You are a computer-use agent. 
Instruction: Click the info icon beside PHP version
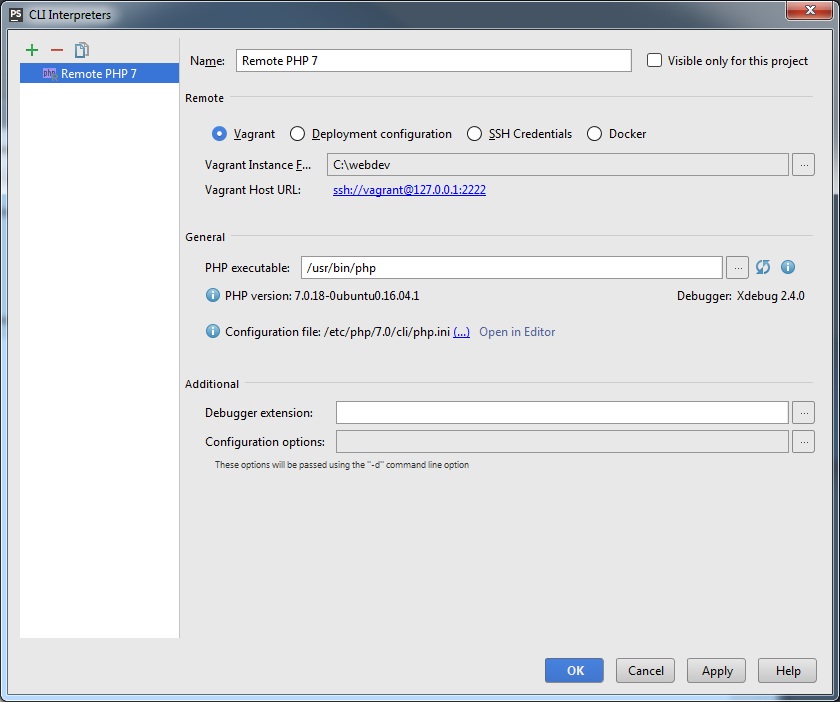[212, 294]
